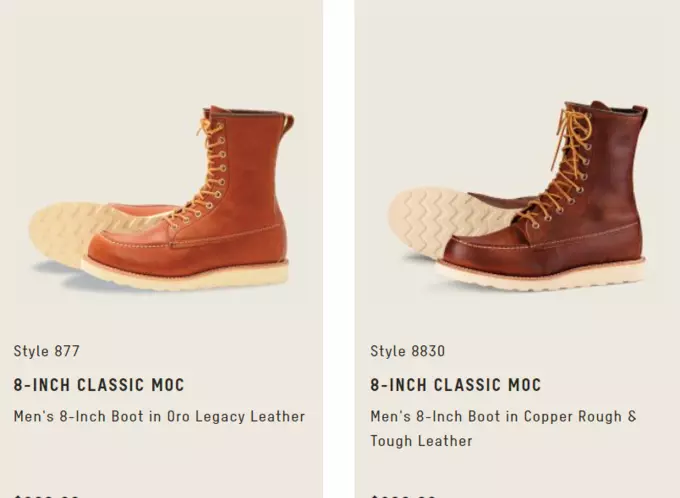Open the Copper Rough & Tough boot image
The width and height of the screenshot is (680, 498).
click(517, 195)
